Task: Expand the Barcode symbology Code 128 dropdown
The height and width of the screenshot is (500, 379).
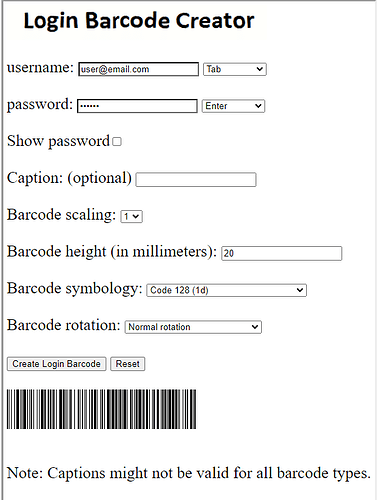Action: (227, 290)
